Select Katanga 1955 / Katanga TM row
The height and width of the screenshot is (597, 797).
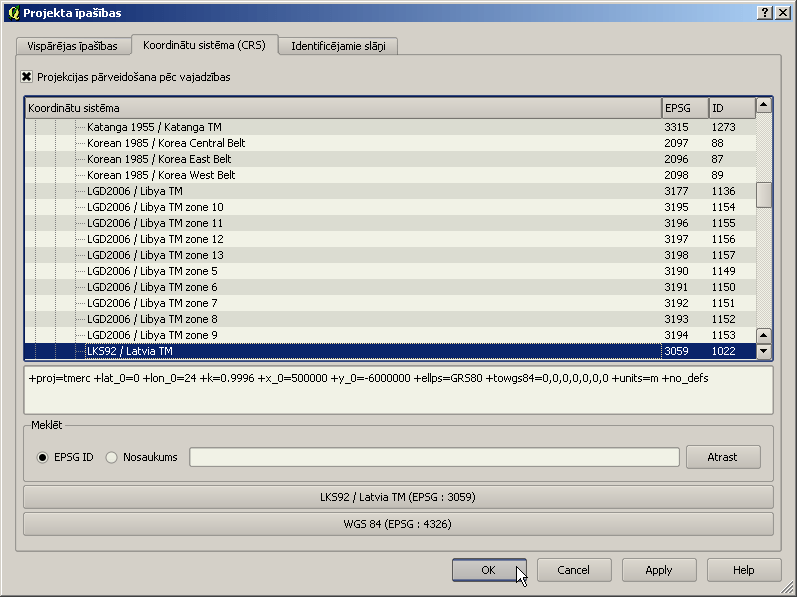(390, 127)
